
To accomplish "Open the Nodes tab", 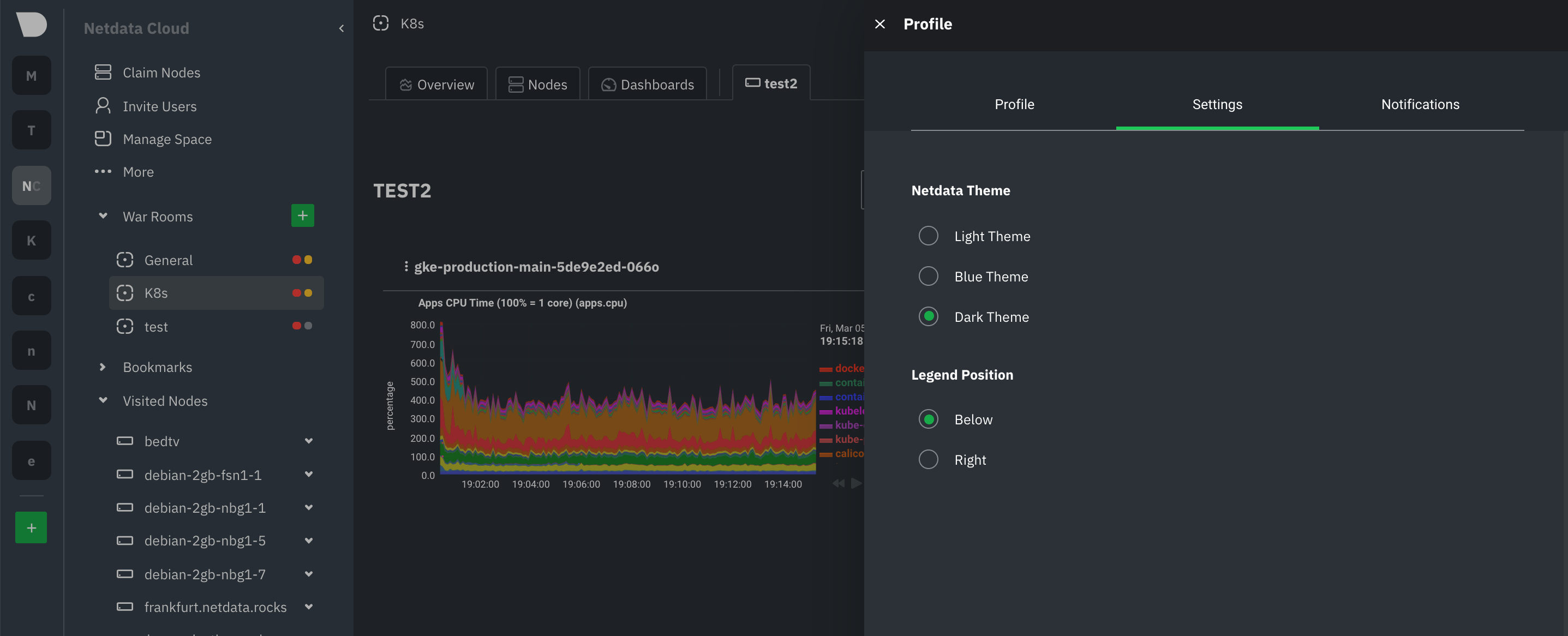I will pyautogui.click(x=537, y=84).
